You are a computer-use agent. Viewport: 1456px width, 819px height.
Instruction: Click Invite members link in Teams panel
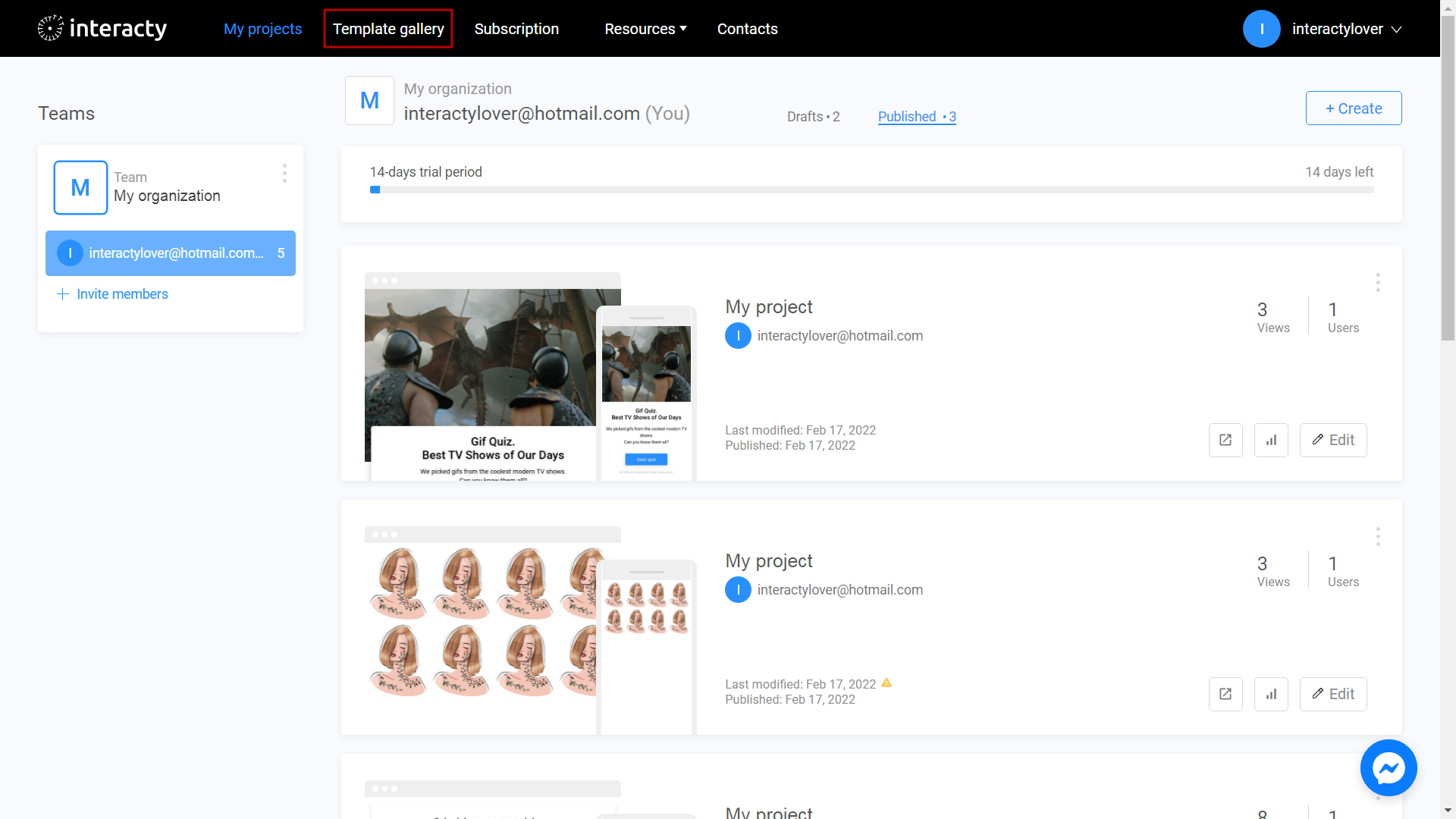112,293
